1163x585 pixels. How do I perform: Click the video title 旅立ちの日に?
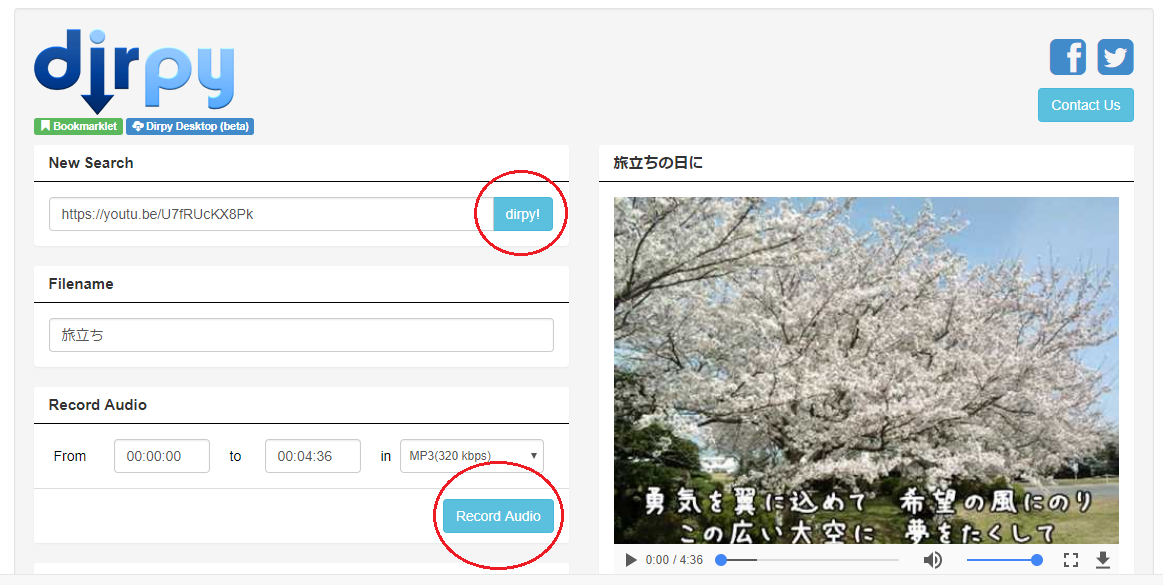click(658, 162)
